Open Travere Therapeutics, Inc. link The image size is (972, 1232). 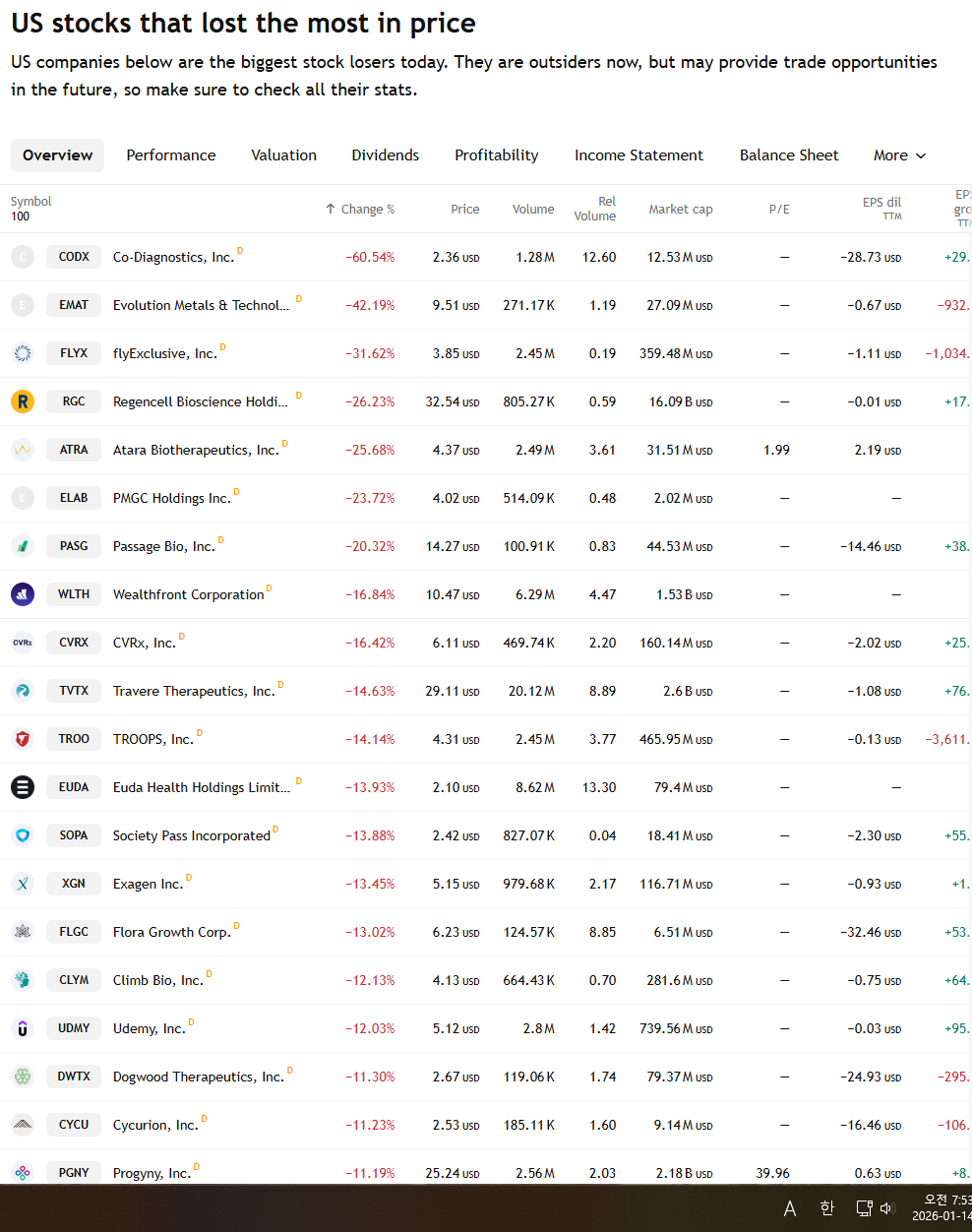(x=194, y=691)
